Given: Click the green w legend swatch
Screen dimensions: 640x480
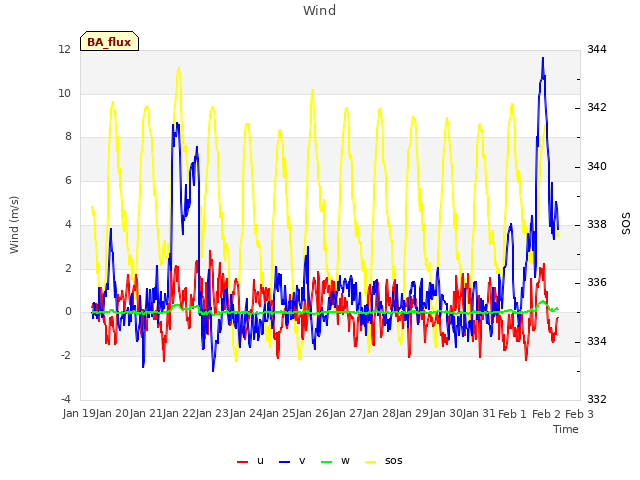Looking at the screenshot, I should pyautogui.click(x=327, y=462).
